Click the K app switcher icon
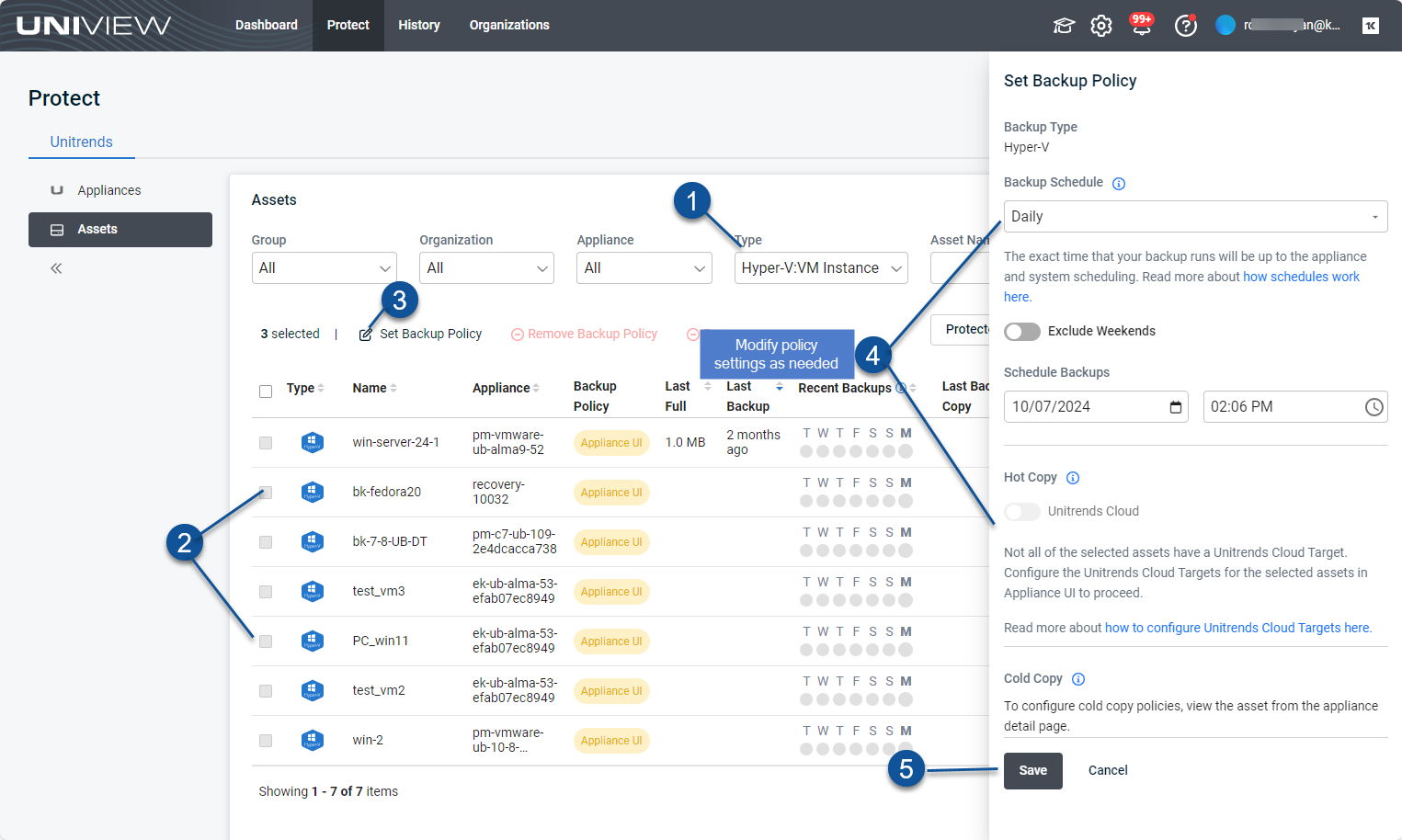The image size is (1402, 840). [x=1371, y=26]
